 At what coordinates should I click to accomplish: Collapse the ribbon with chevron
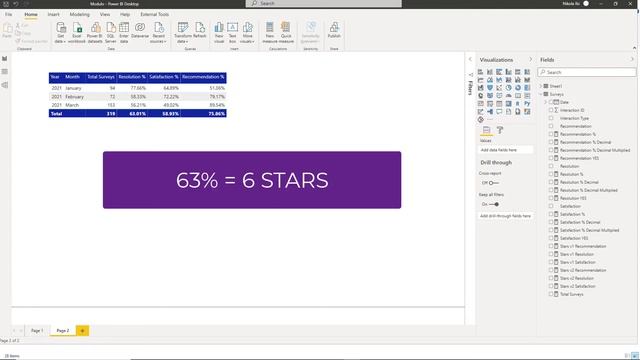[x=634, y=48]
